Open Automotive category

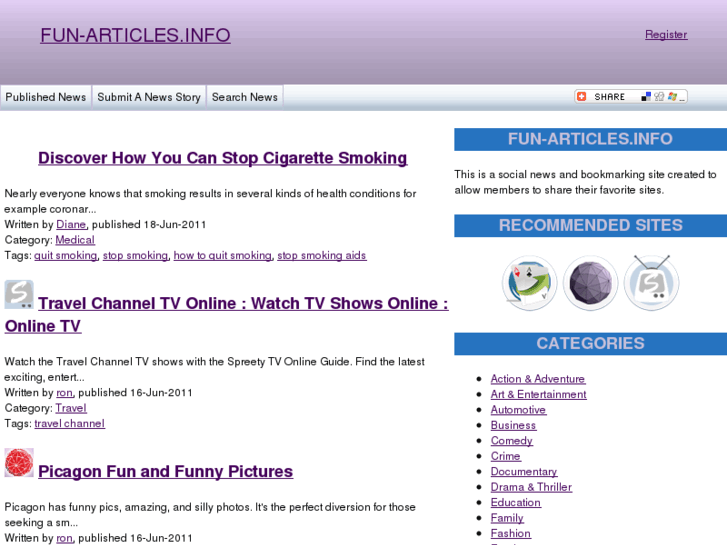pyautogui.click(x=518, y=410)
